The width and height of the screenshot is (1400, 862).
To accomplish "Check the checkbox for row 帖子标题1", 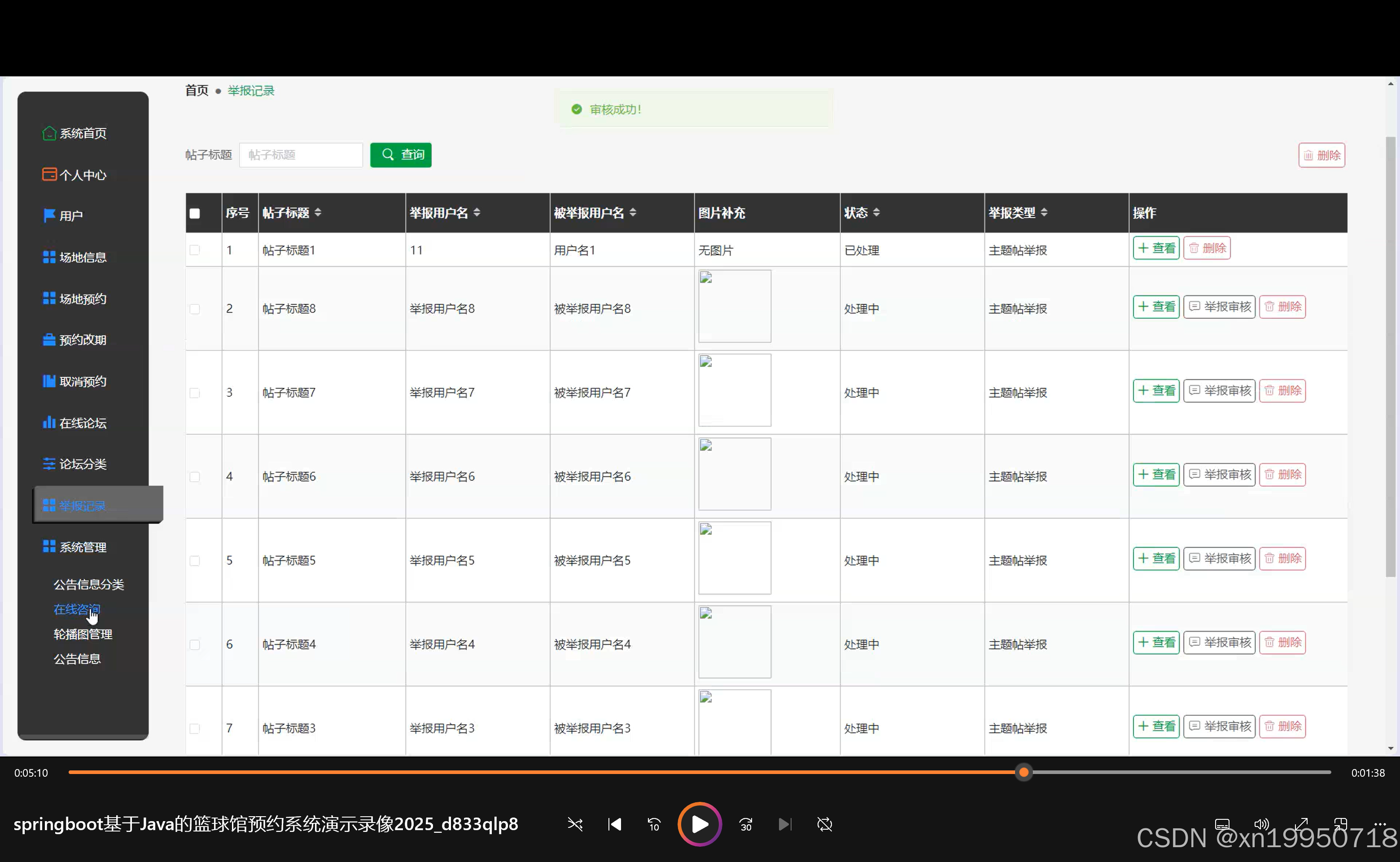I will [x=195, y=250].
